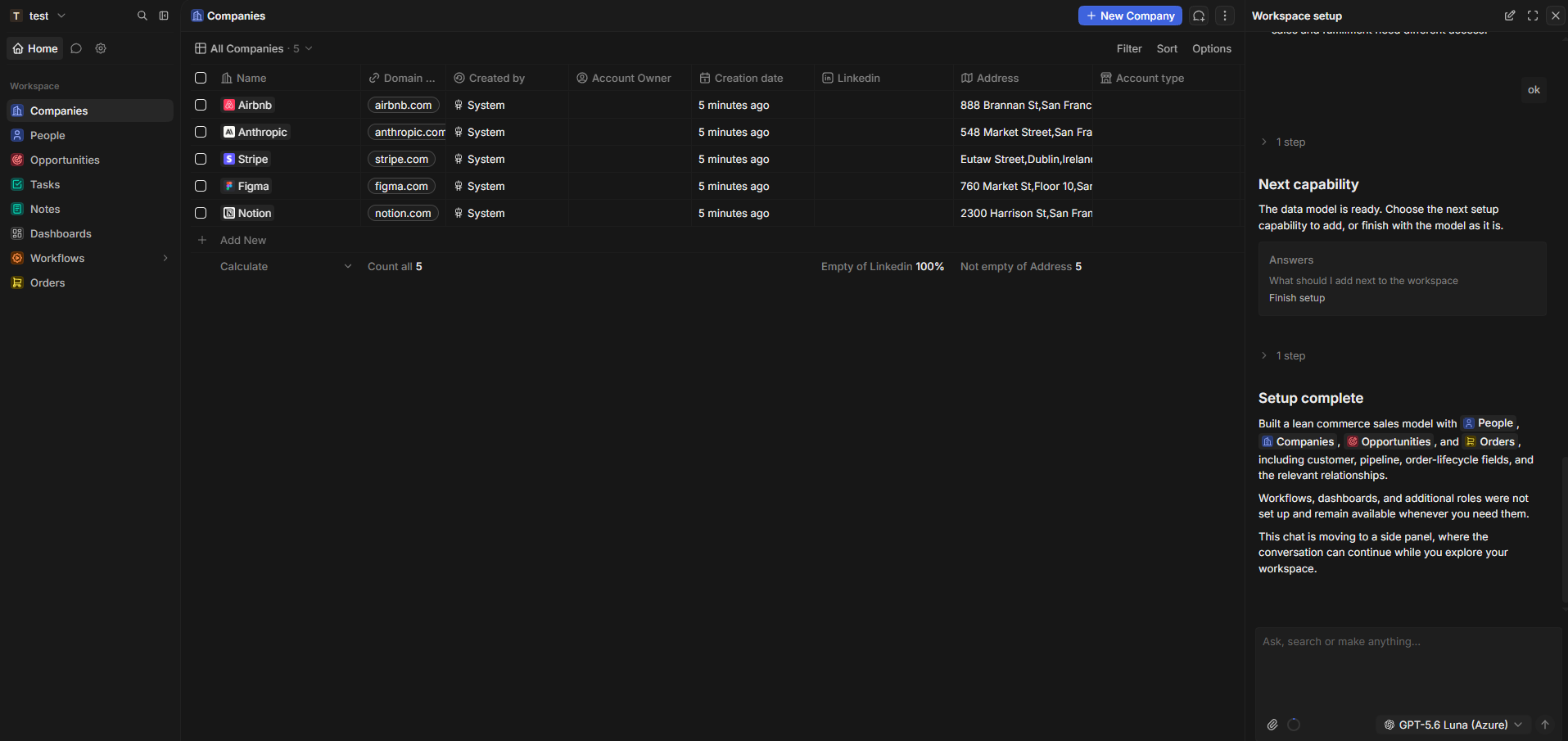Image resolution: width=1568 pixels, height=741 pixels.
Task: Expand Workspace setup panel to fullscreen
Action: [1533, 16]
